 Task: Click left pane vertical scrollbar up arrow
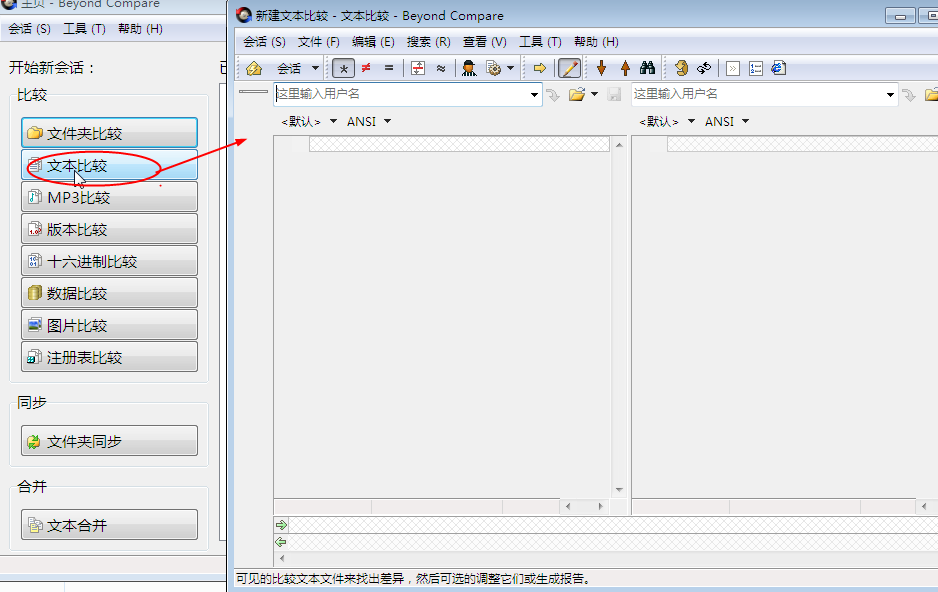(619, 145)
